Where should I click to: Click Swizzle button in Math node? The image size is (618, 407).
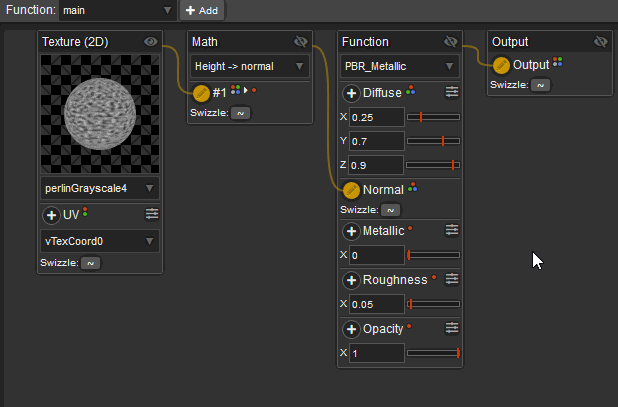(x=240, y=113)
